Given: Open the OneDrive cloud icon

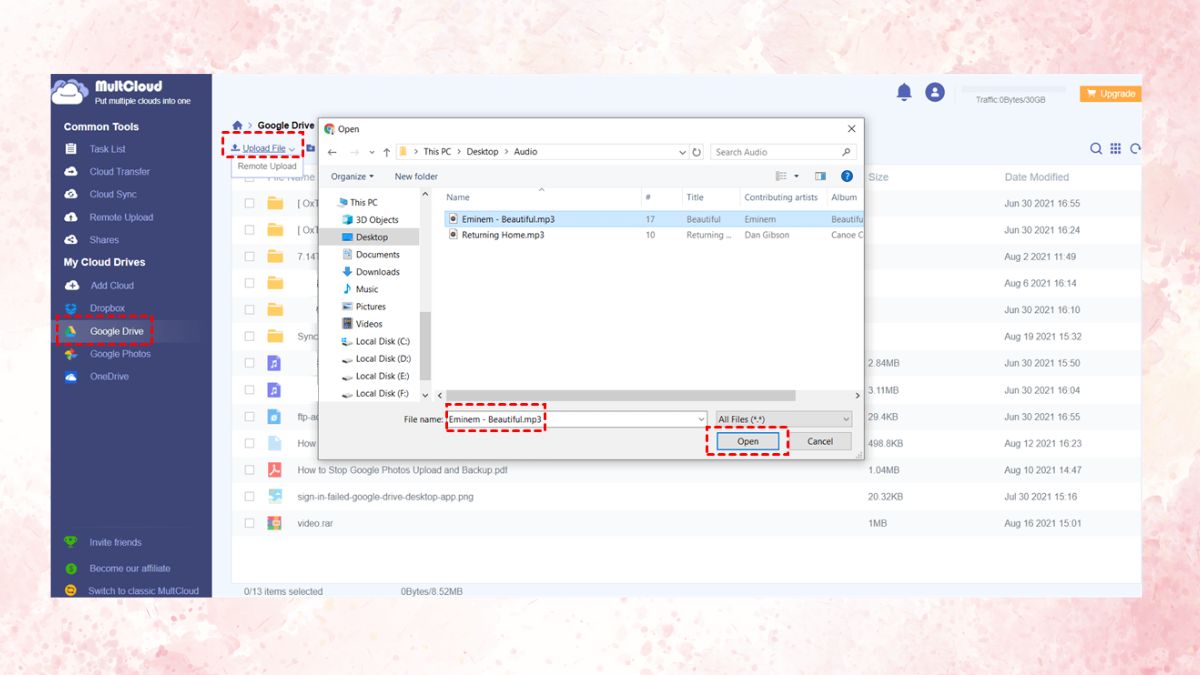Looking at the screenshot, I should click(x=71, y=377).
